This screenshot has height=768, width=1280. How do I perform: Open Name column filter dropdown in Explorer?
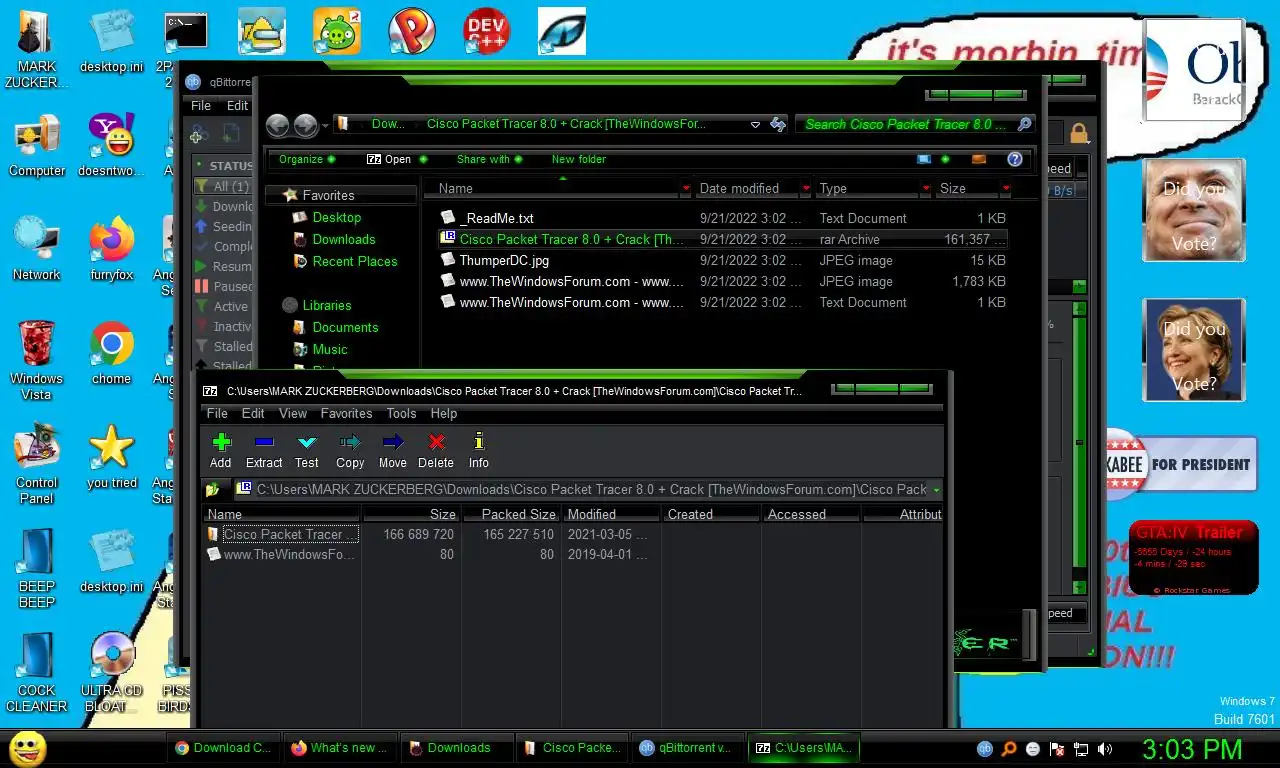686,188
